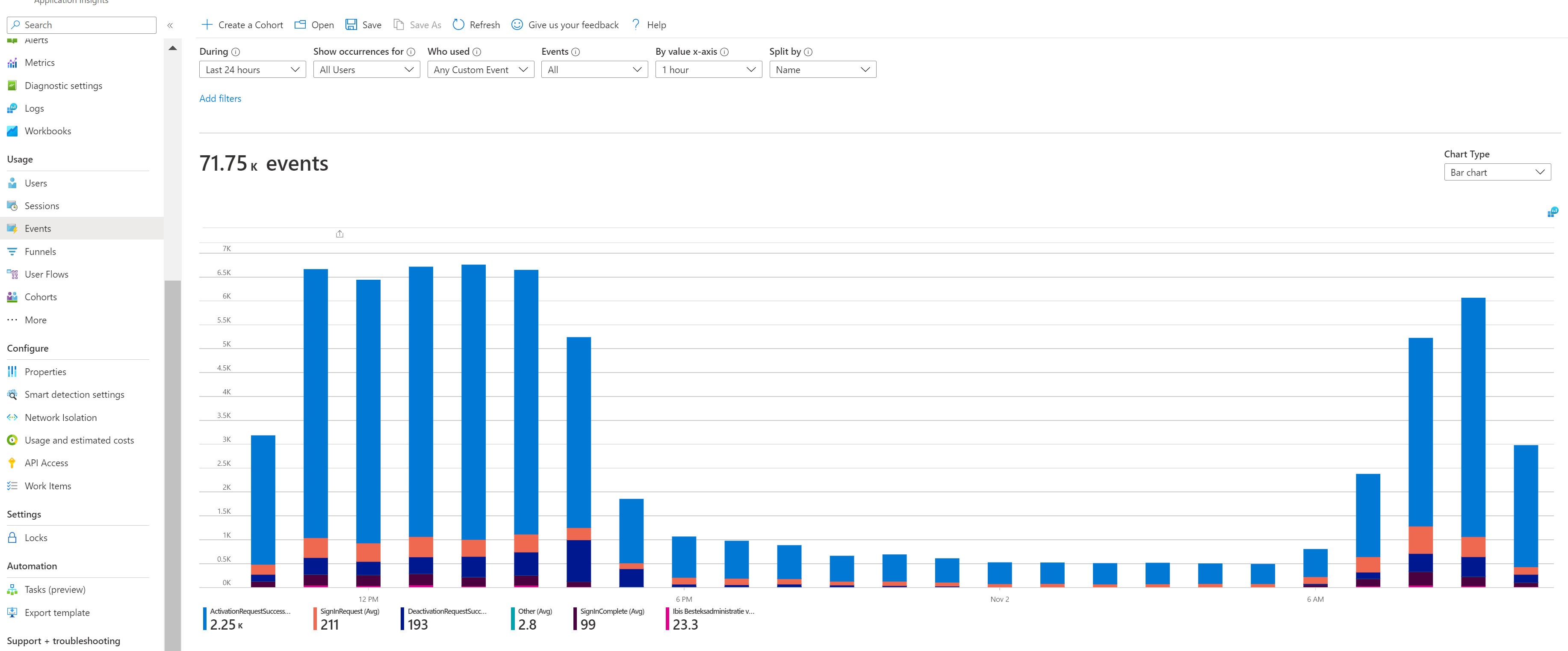Click the info icon beside Show occurrences for

(411, 52)
